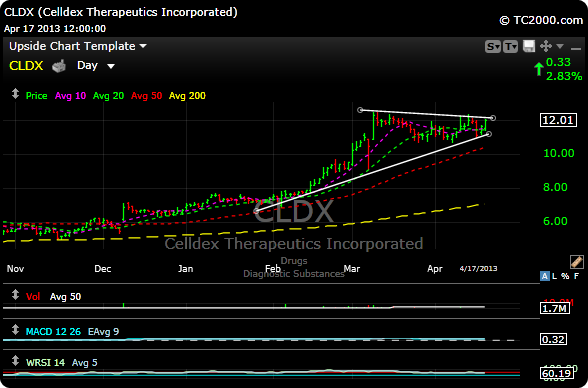Open the ruler measurement tool icon

point(576,262)
